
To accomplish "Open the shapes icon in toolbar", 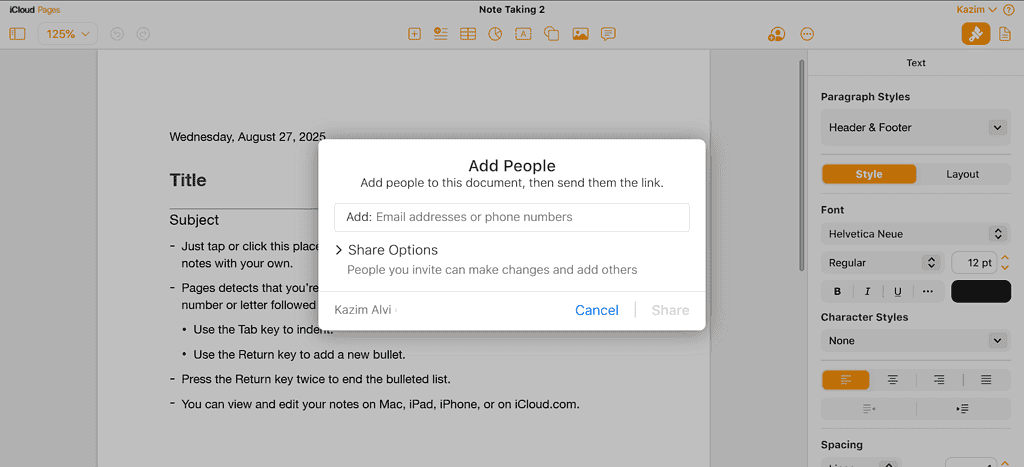I will [x=552, y=34].
